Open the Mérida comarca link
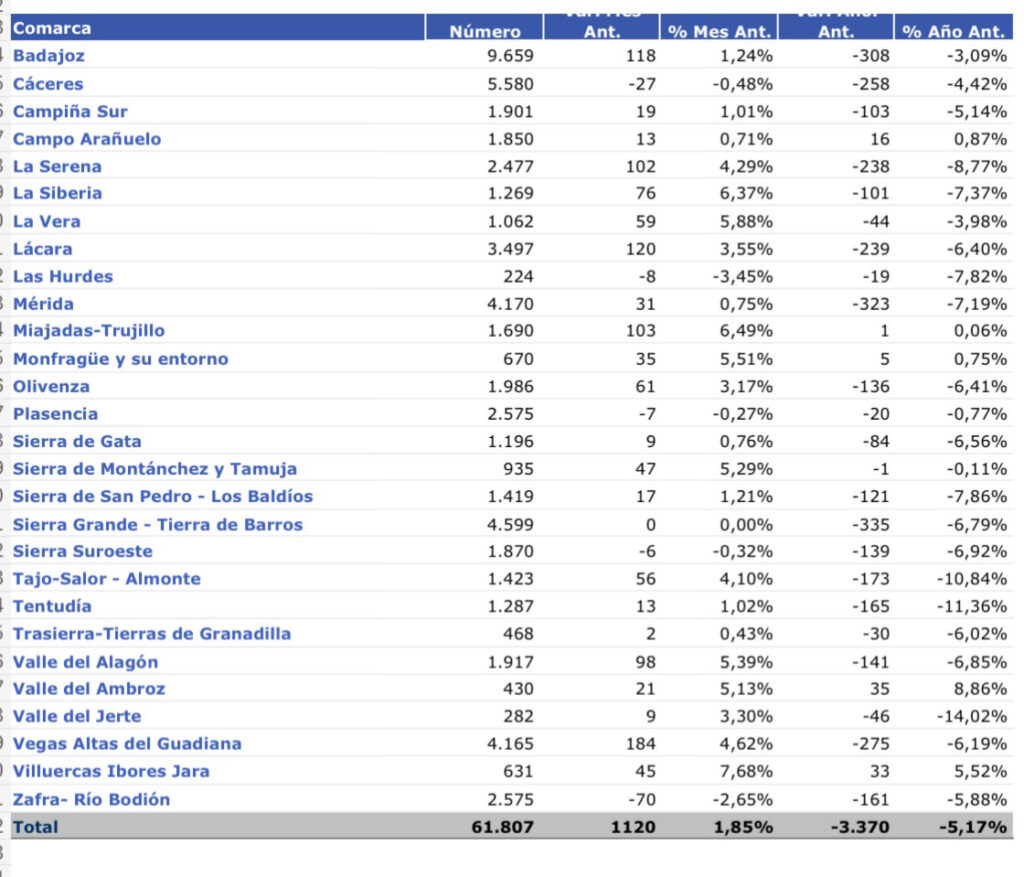This screenshot has height=877, width=1024. click(43, 304)
